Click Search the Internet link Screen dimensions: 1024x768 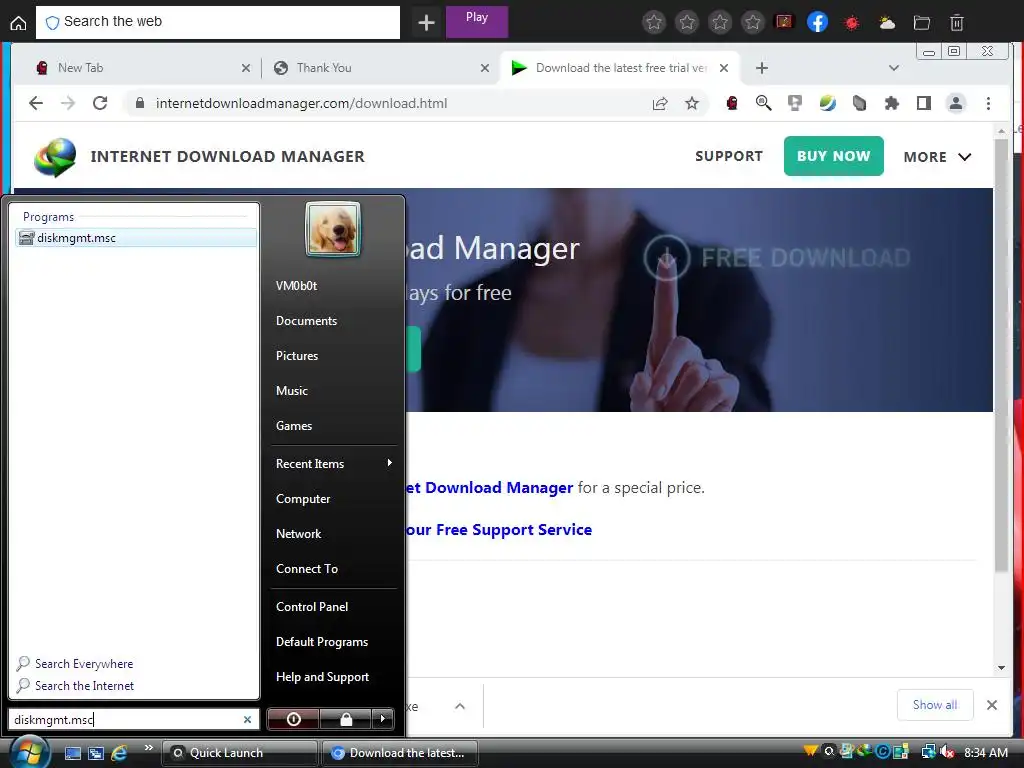point(84,686)
